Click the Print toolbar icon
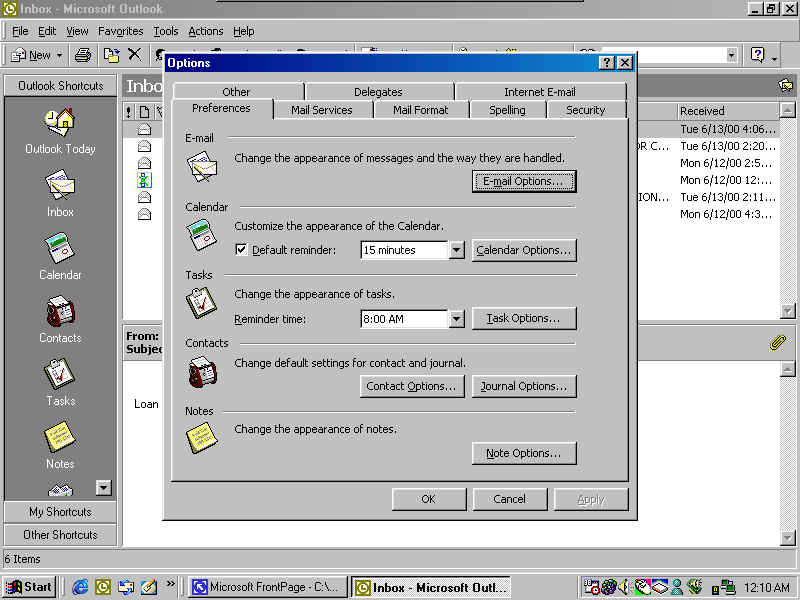 [83, 55]
